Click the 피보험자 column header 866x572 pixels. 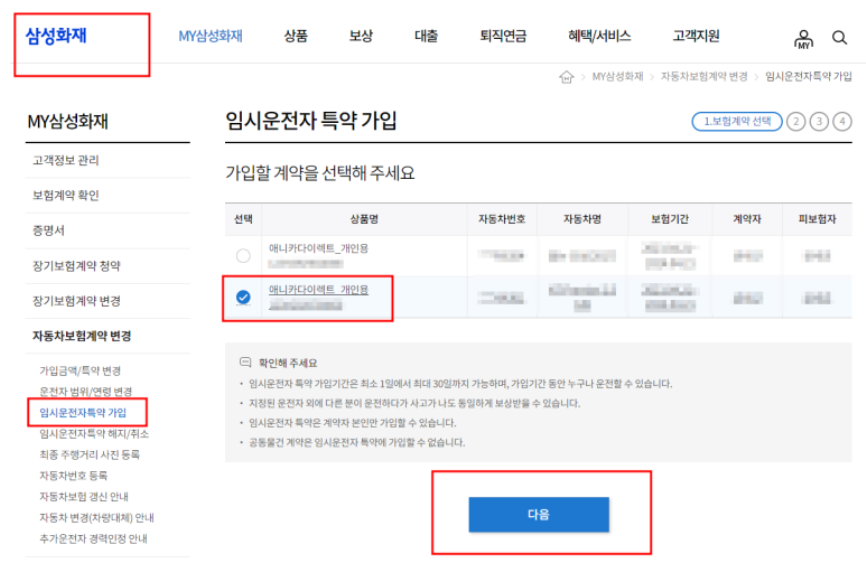coord(817,219)
